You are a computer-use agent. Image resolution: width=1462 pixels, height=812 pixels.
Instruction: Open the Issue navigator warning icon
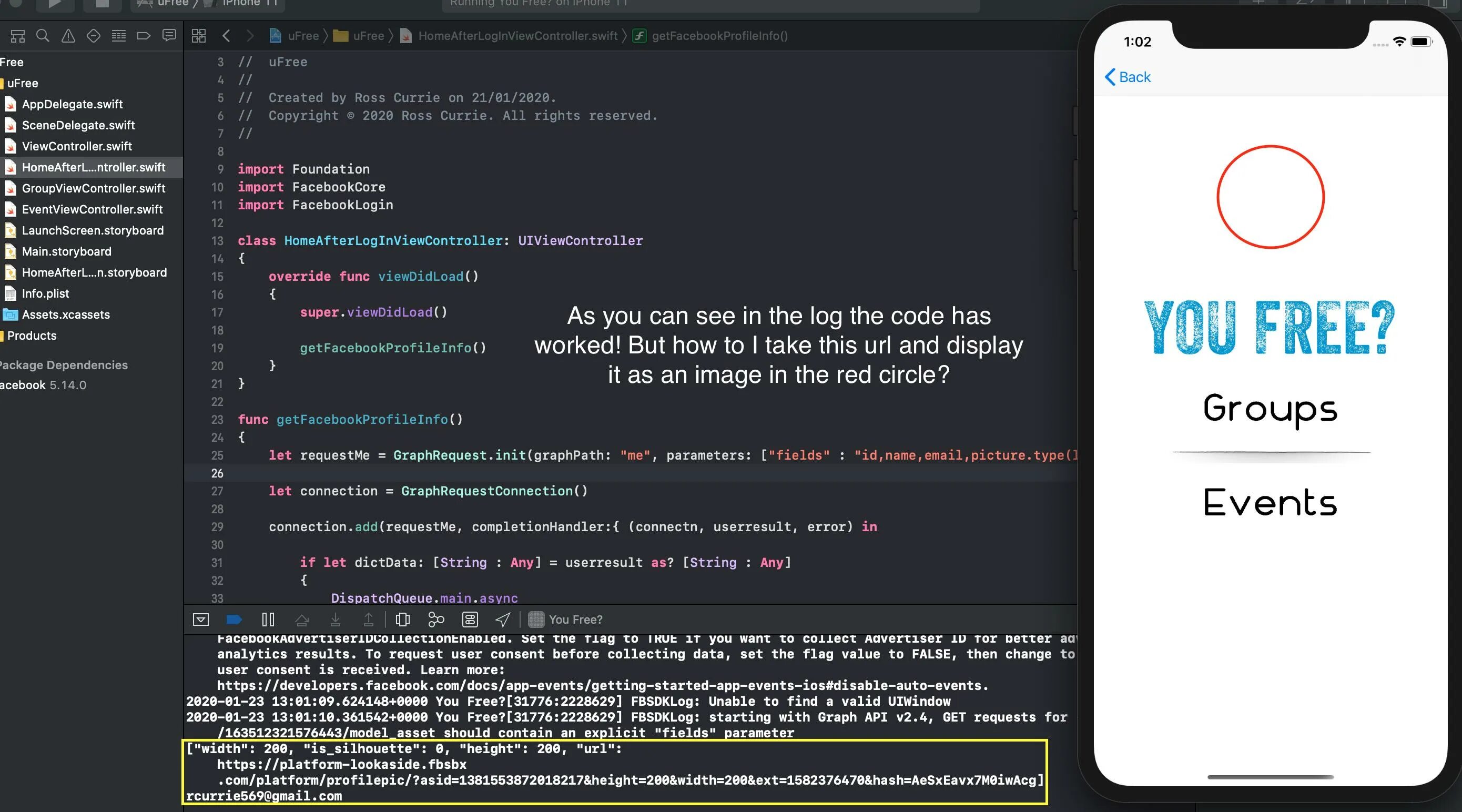tap(68, 36)
